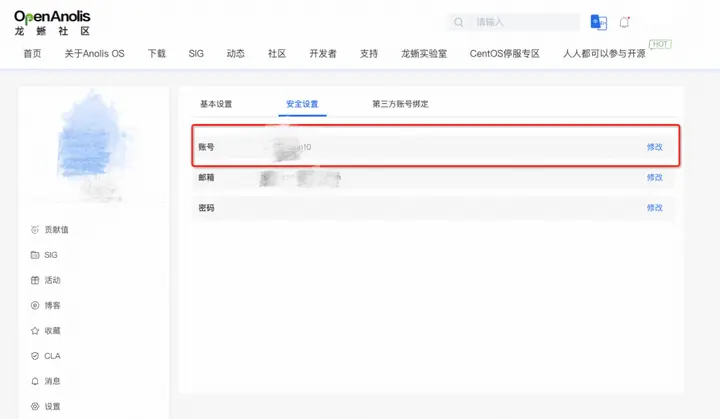Open 收藏 label in the sidebar
This screenshot has height=419, width=720.
[52, 331]
